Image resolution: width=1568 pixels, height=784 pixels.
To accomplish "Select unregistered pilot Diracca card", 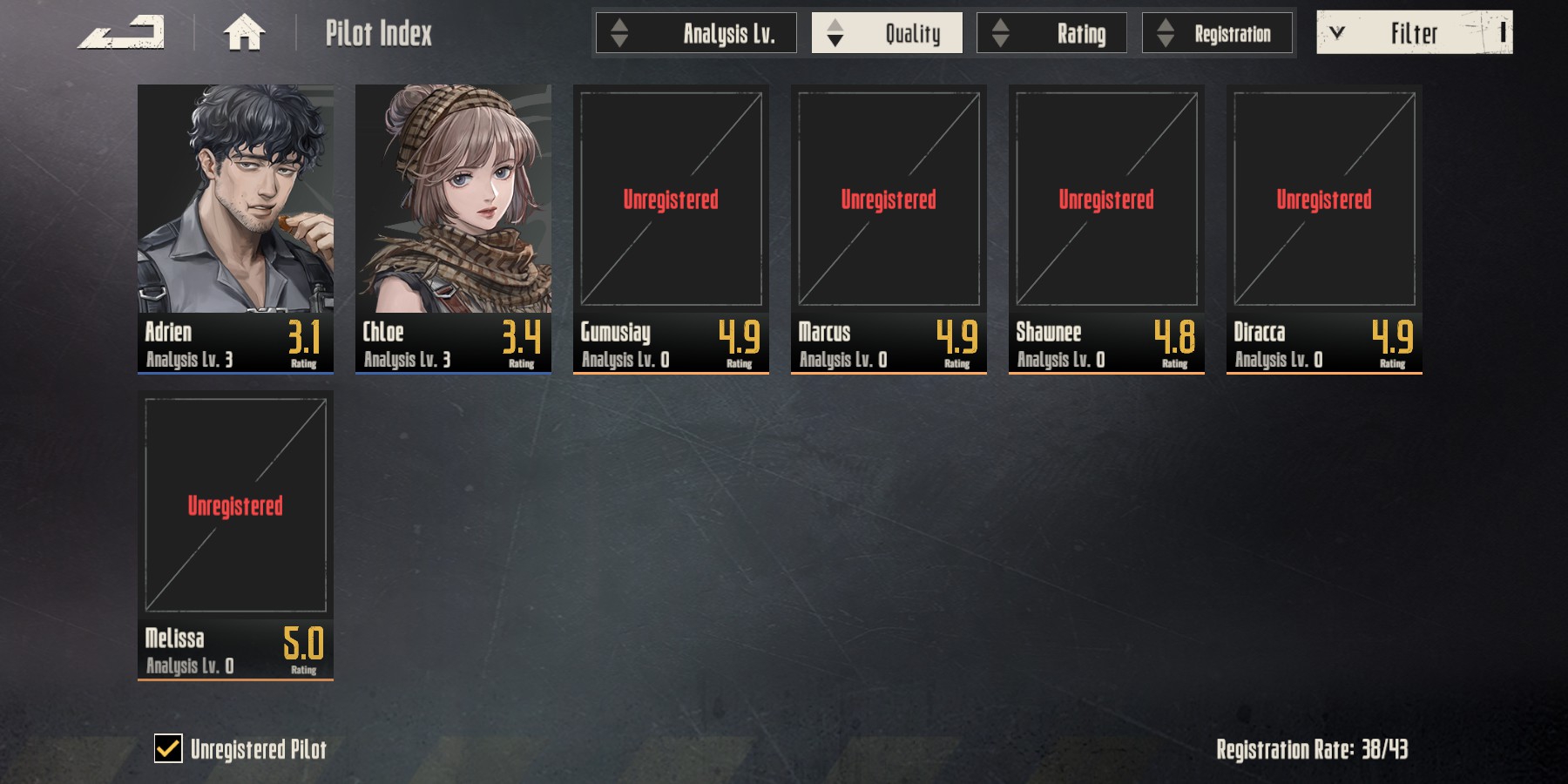I will coord(1324,229).
